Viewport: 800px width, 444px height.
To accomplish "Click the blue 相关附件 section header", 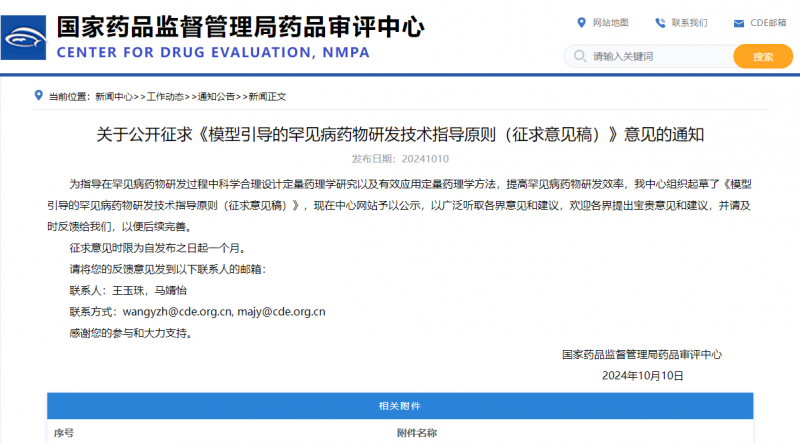I will point(399,406).
